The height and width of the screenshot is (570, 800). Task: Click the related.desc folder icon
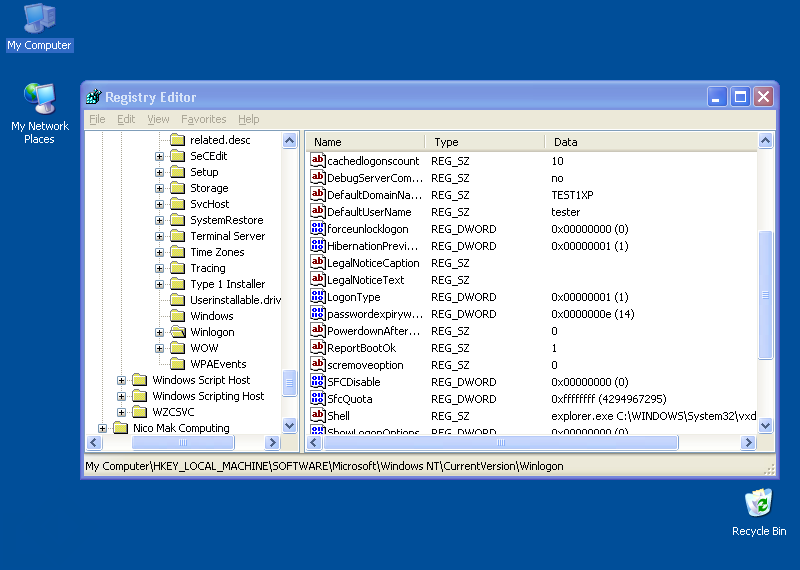pyautogui.click(x=178, y=140)
